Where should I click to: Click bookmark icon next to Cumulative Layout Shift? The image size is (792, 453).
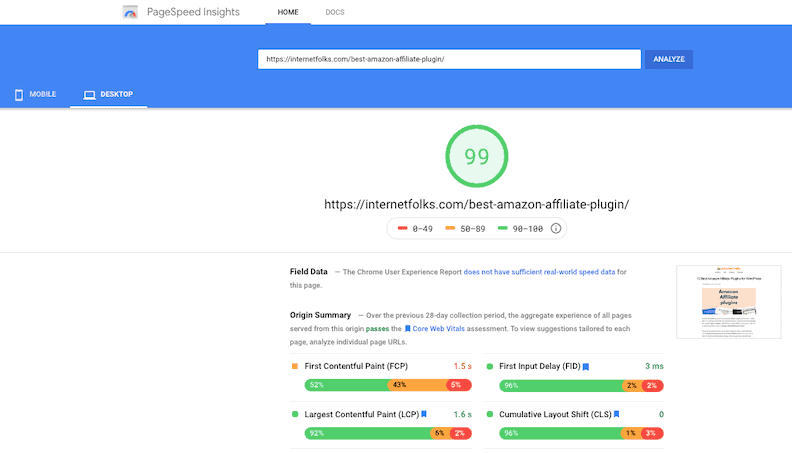pos(616,414)
